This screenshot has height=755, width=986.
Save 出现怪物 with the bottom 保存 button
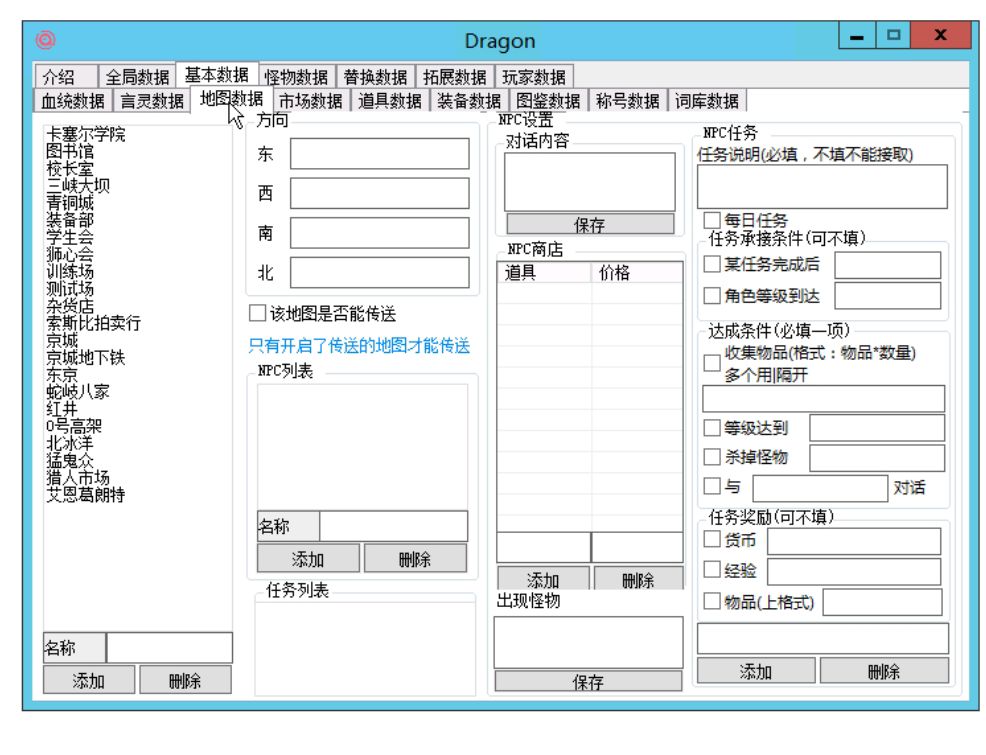pos(588,681)
